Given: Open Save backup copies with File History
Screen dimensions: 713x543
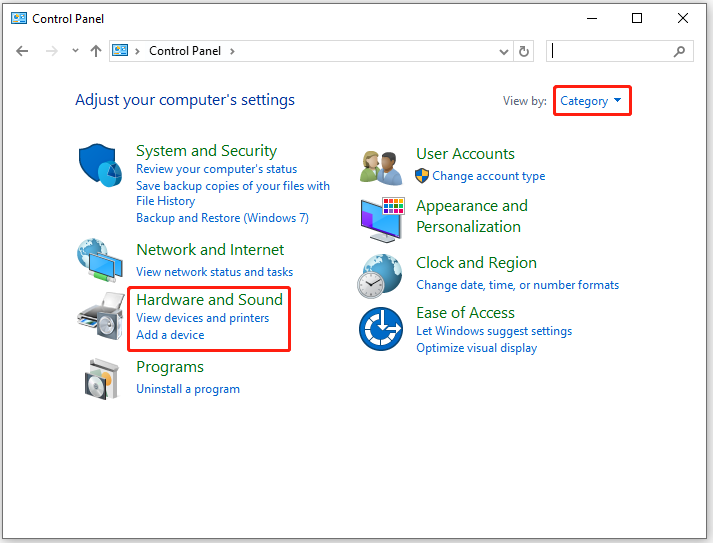Looking at the screenshot, I should pyautogui.click(x=233, y=193).
